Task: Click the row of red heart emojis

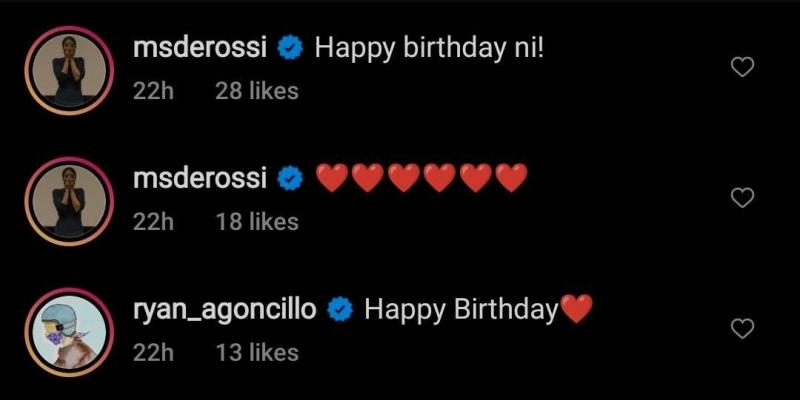Action: 422,178
